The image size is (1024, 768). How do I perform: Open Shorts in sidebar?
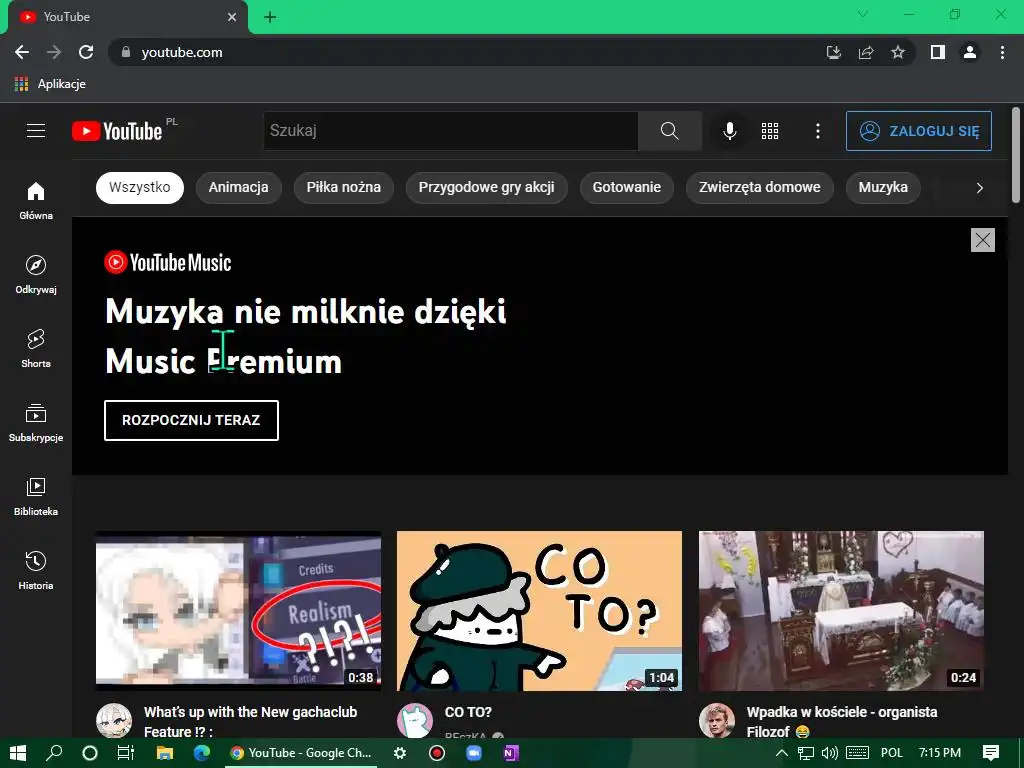pos(36,349)
